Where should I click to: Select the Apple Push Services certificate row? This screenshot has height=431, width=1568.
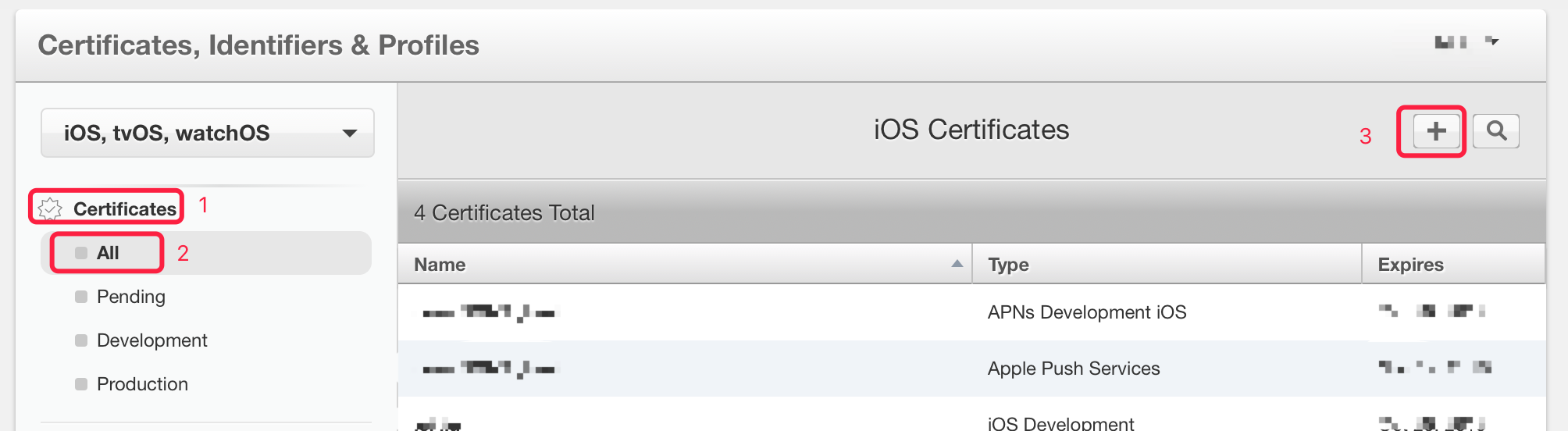[971, 369]
